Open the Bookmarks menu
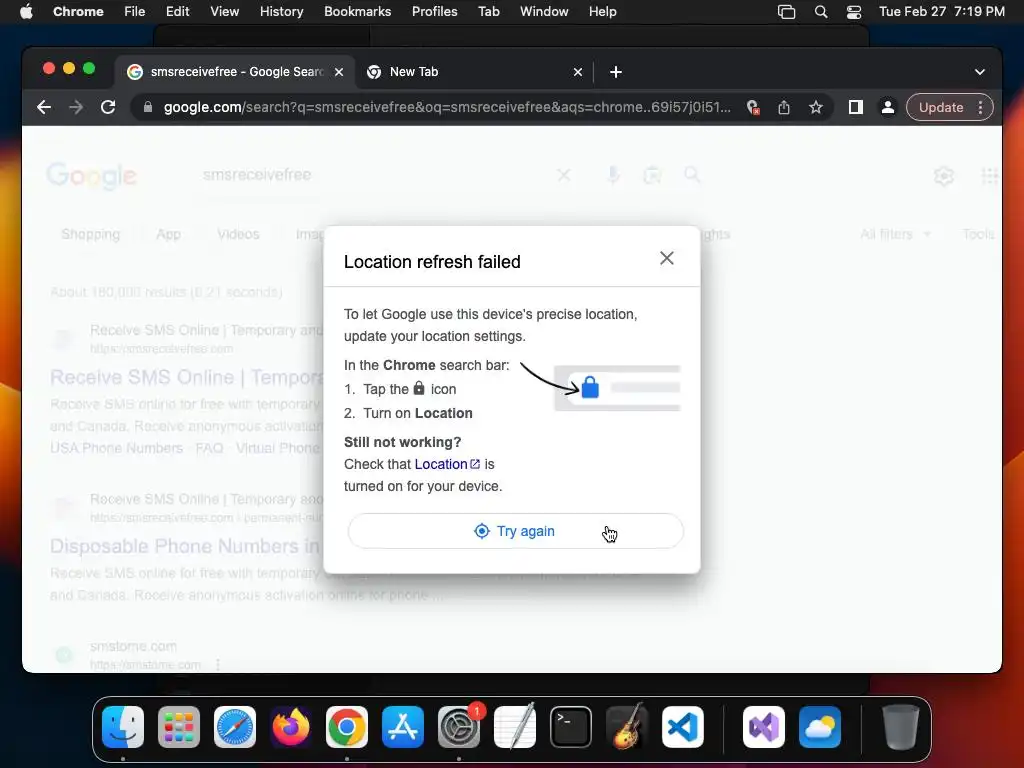 (357, 12)
